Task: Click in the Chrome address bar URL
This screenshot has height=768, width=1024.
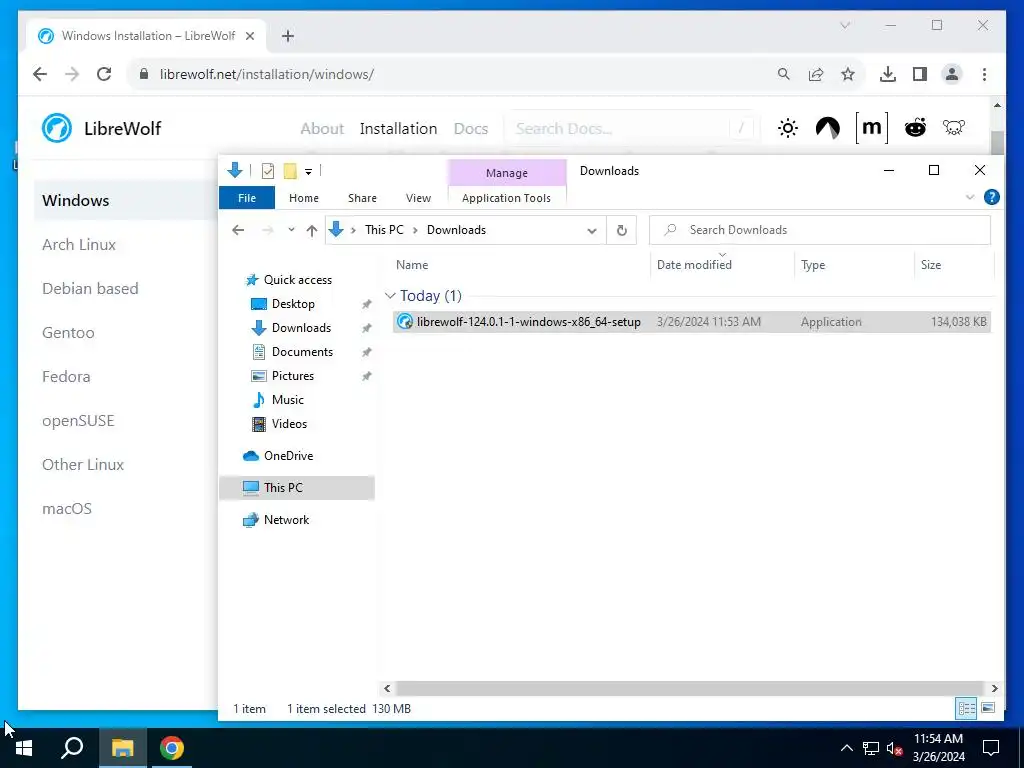Action: pos(267,74)
